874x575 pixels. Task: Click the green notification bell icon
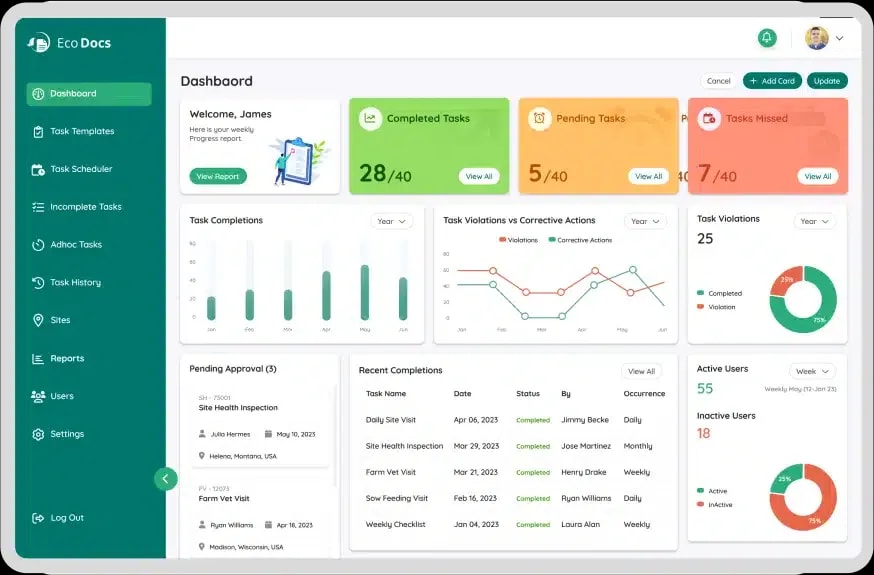767,38
